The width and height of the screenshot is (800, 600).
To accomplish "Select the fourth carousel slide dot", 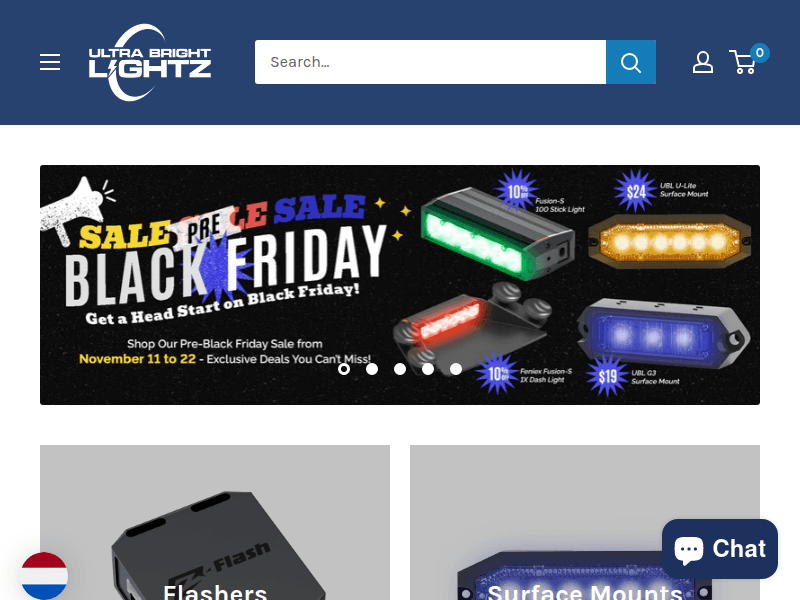I will [x=428, y=369].
